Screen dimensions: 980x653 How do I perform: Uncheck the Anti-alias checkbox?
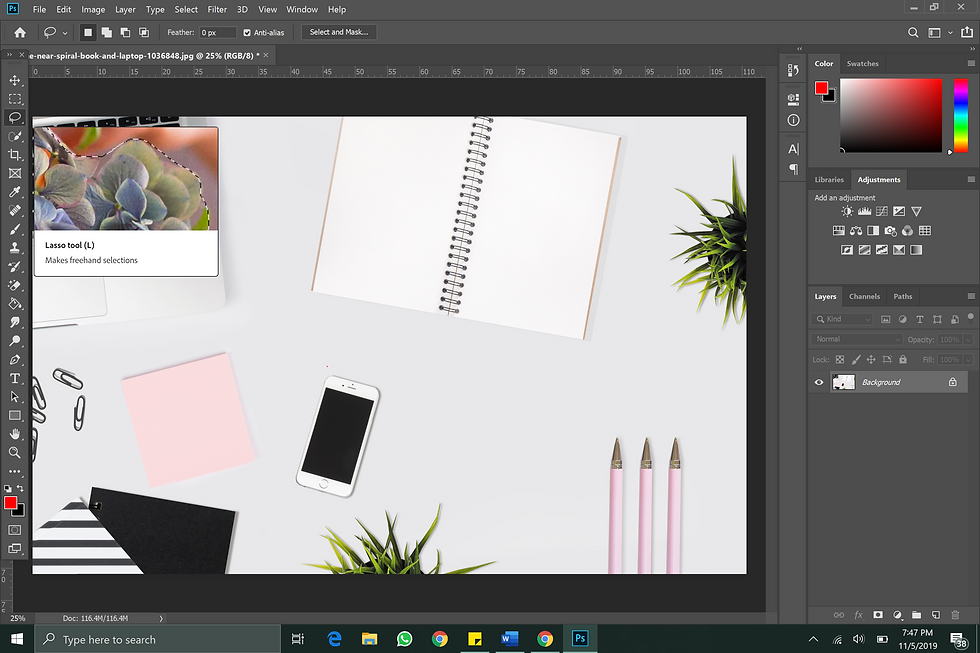tap(247, 32)
